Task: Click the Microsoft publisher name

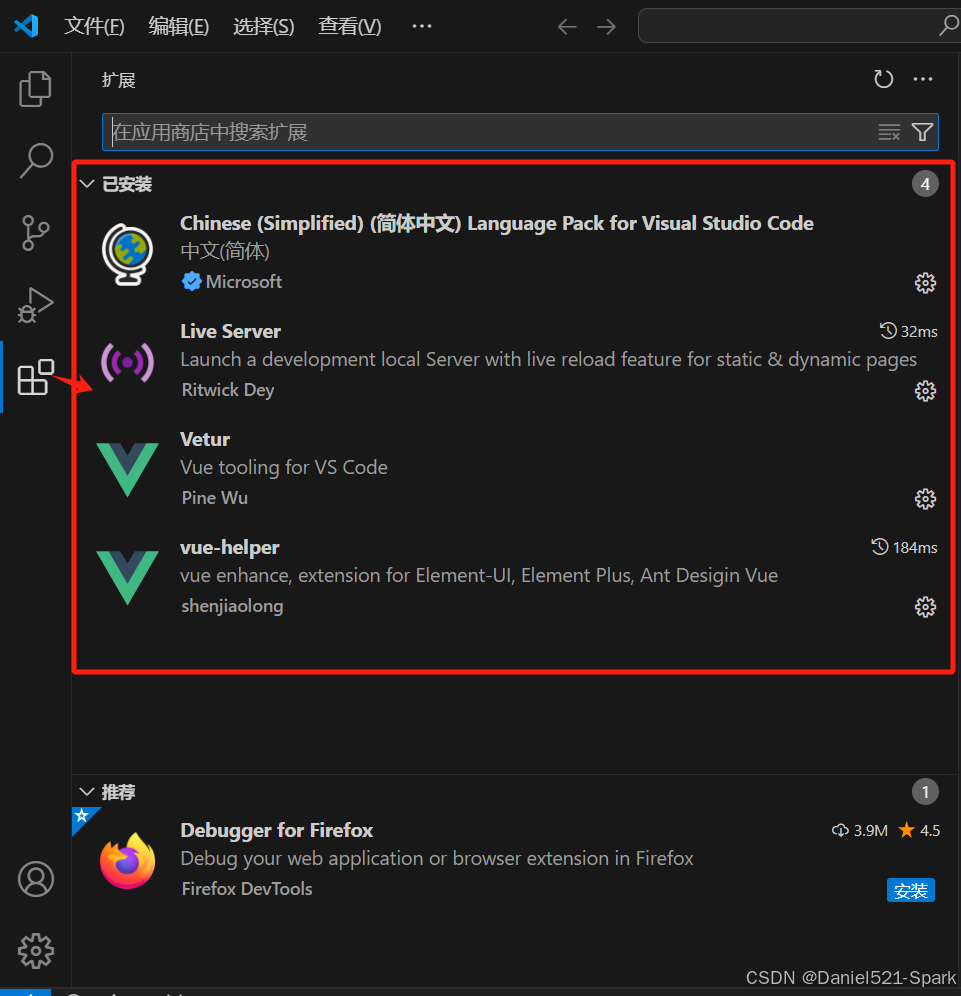Action: (x=244, y=281)
